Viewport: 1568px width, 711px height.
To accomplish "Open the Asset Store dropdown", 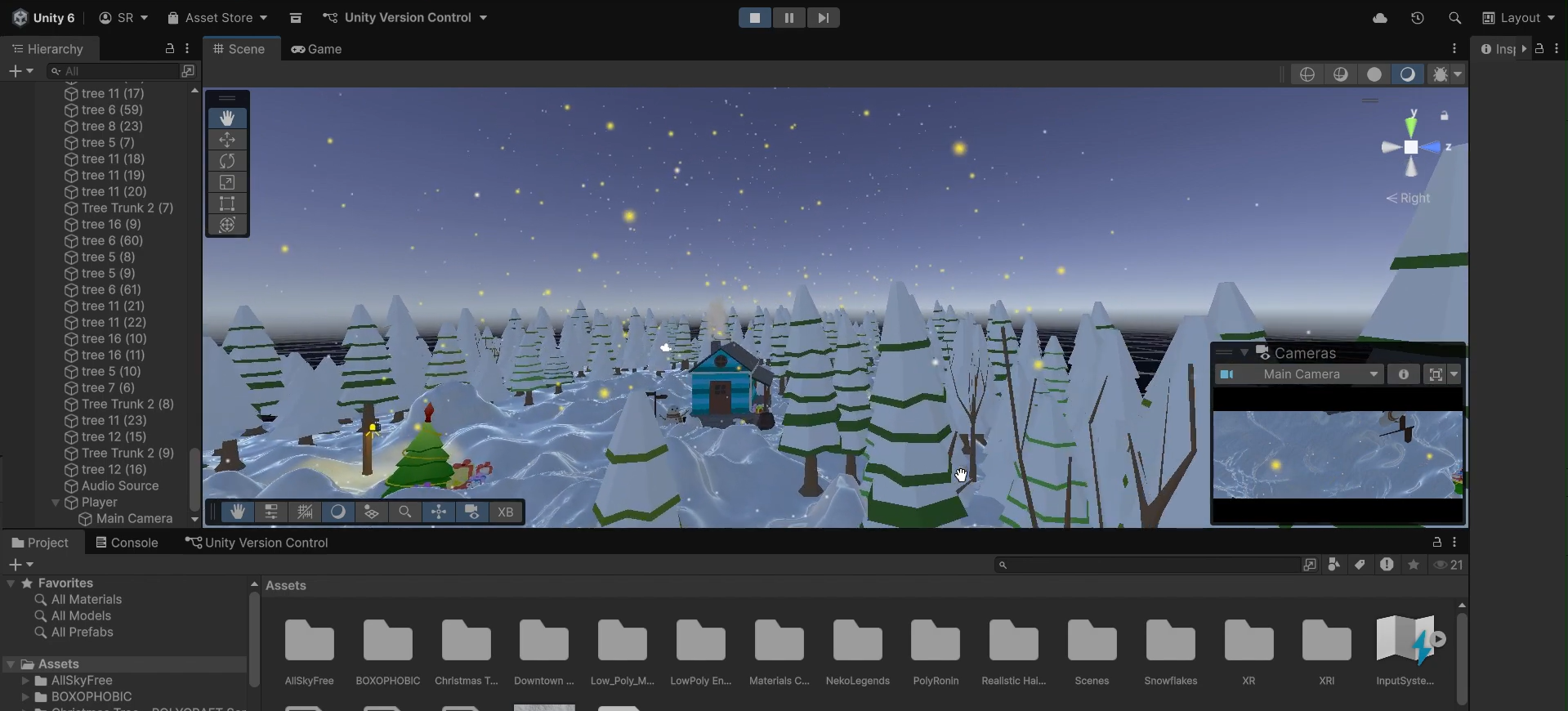I will point(217,18).
